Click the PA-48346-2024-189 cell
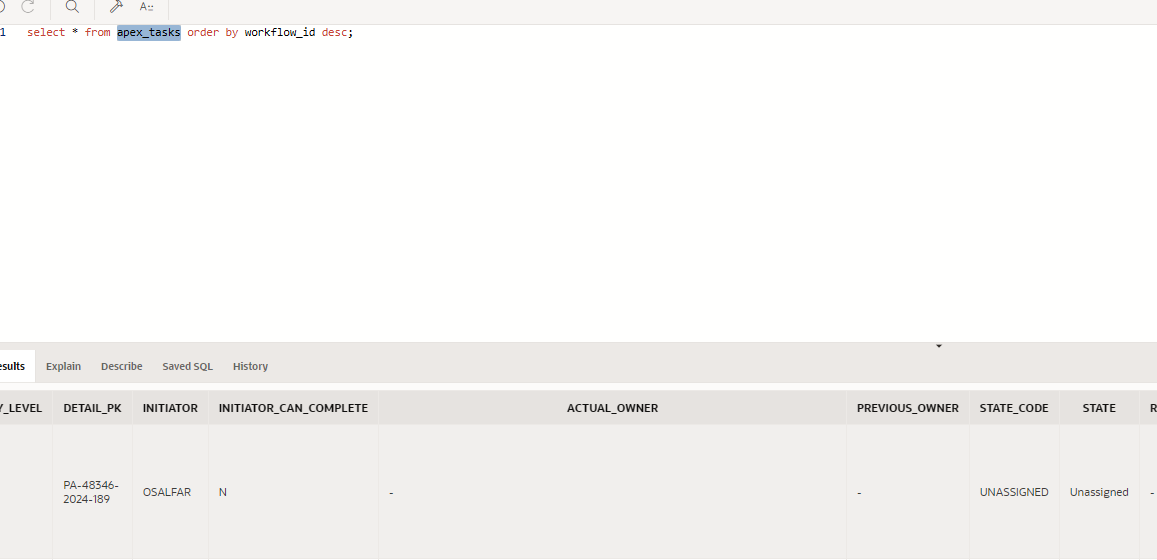Screen dimensions: 1157x560 91,492
